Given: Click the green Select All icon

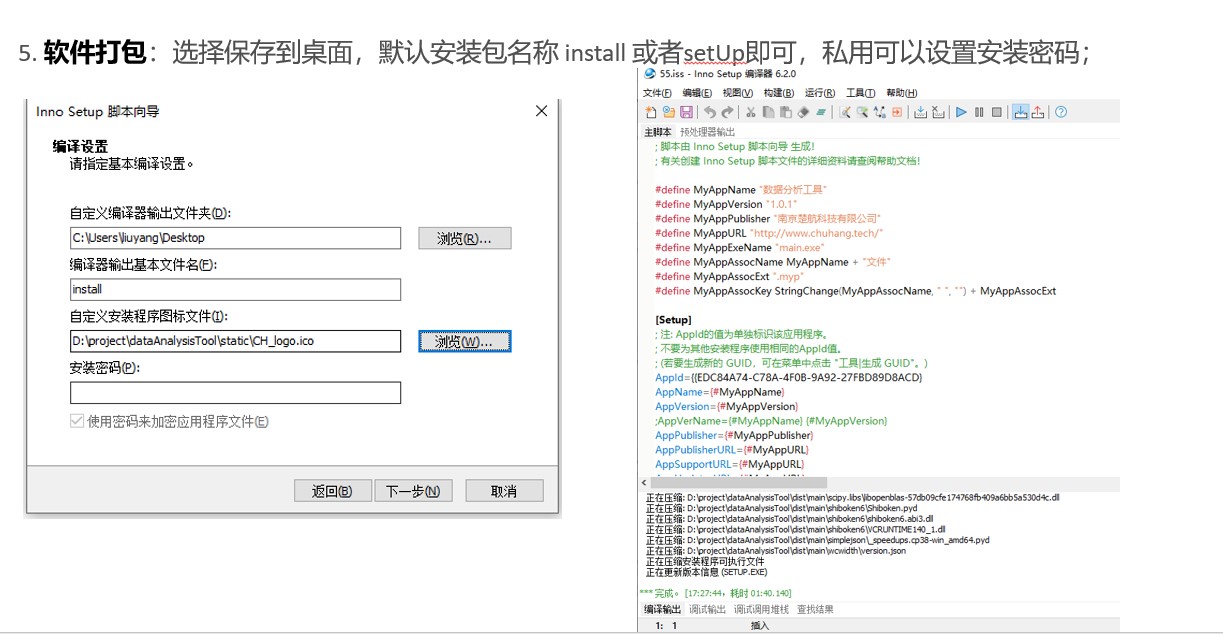Looking at the screenshot, I should (x=820, y=112).
